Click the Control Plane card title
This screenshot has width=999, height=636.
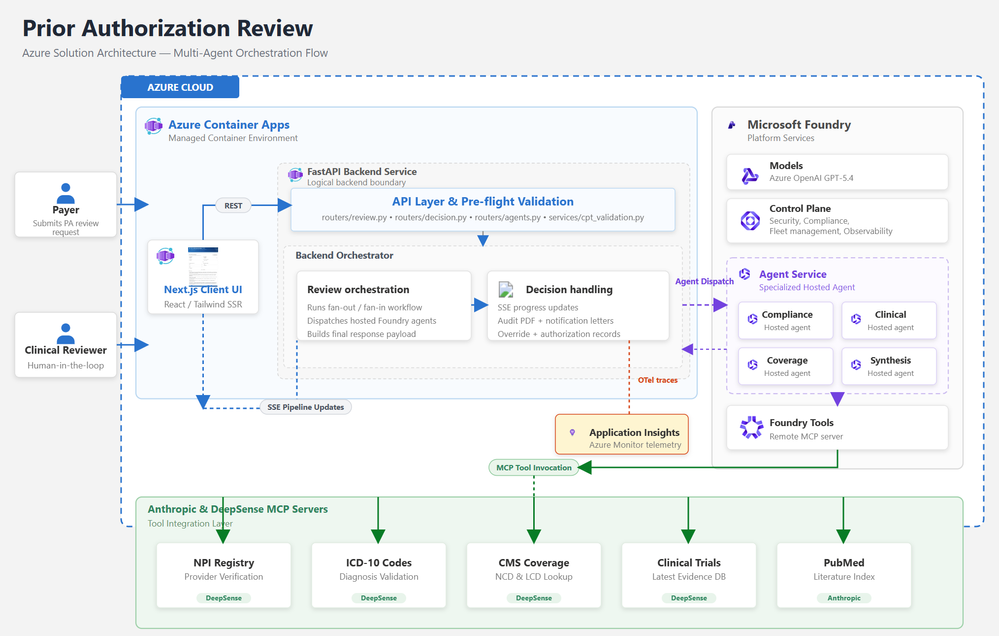tap(800, 208)
